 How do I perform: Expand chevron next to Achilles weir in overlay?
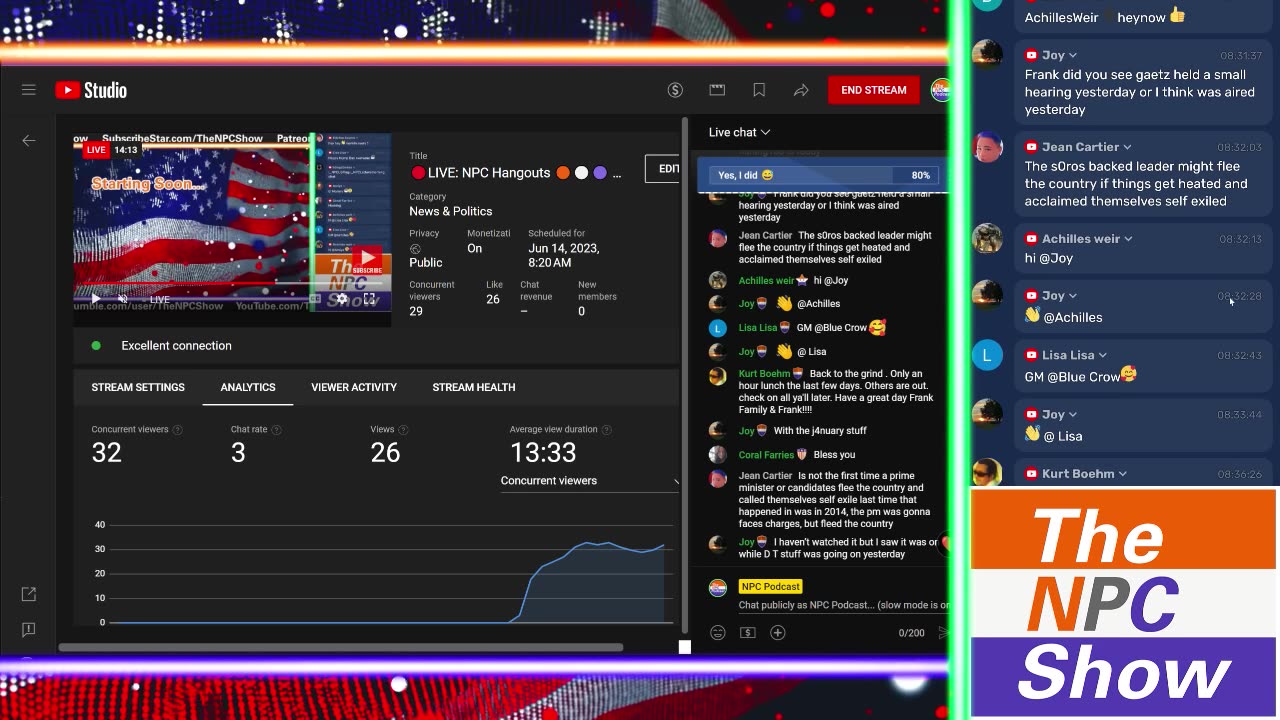pyautogui.click(x=1128, y=239)
